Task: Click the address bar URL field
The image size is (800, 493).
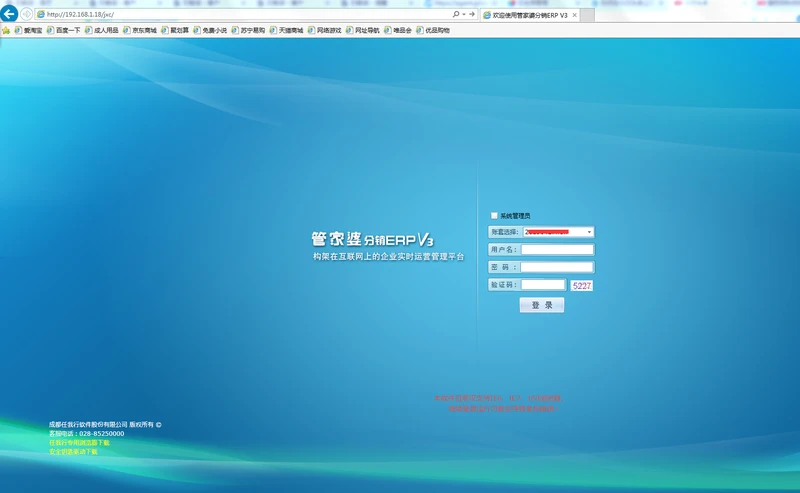Action: click(x=242, y=14)
